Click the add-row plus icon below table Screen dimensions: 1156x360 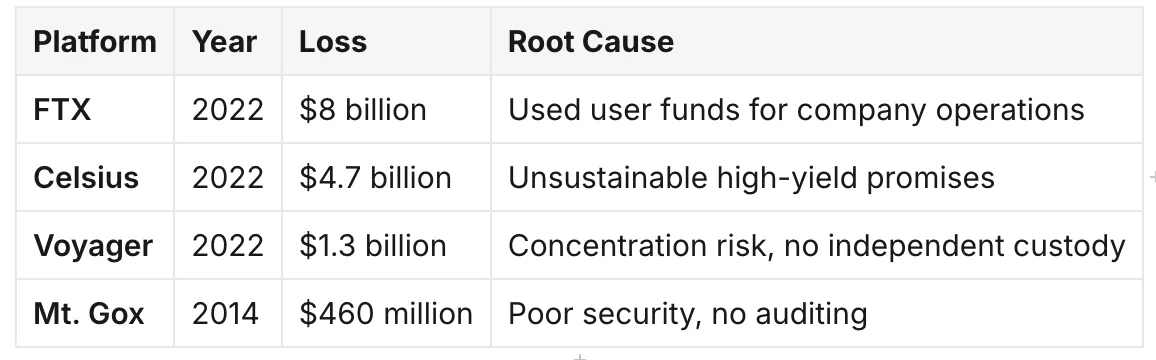[580, 357]
